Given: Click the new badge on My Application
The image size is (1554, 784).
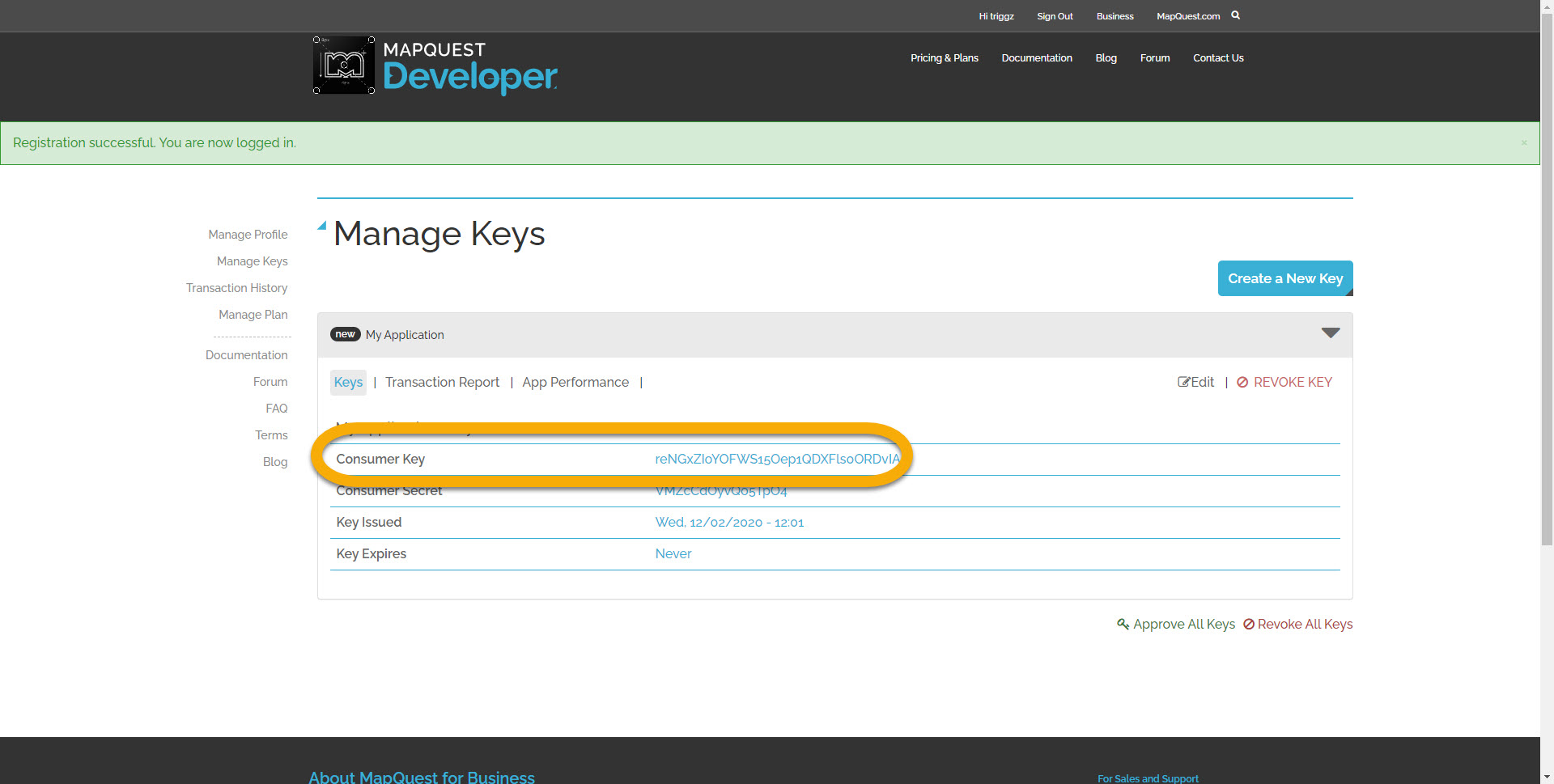Looking at the screenshot, I should [346, 334].
